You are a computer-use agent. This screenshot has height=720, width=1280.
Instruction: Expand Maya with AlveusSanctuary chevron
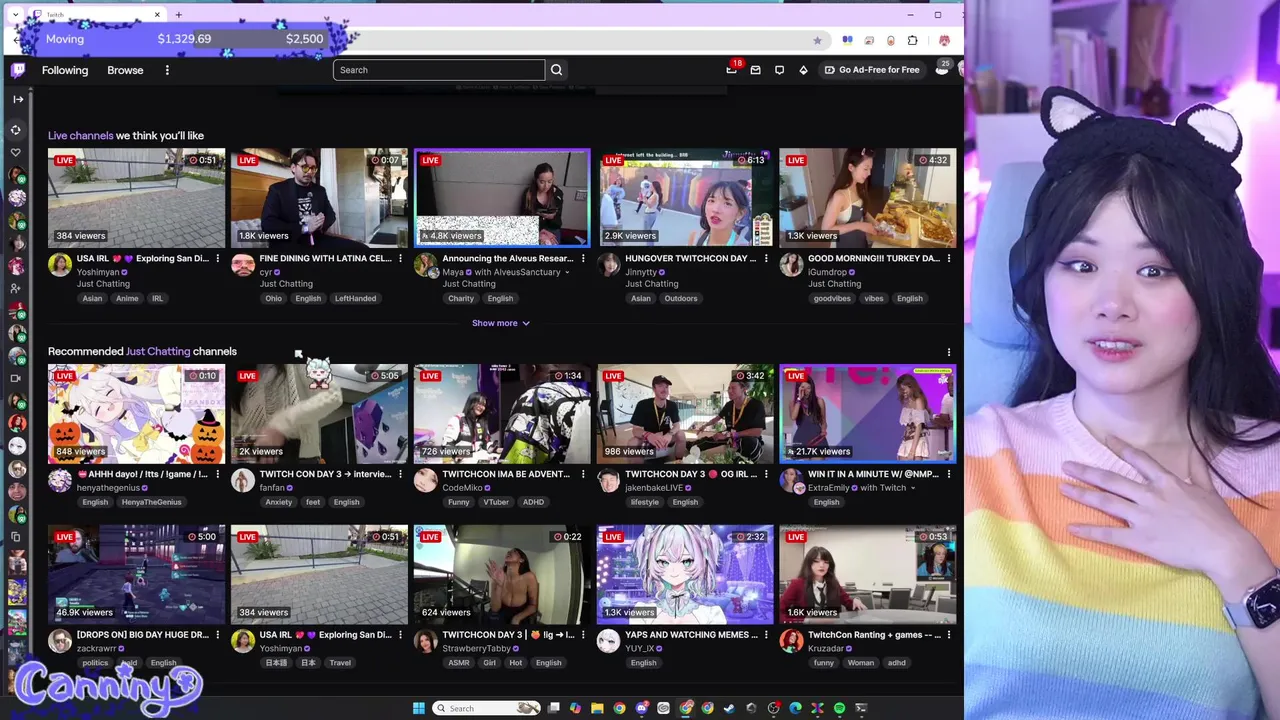(567, 272)
